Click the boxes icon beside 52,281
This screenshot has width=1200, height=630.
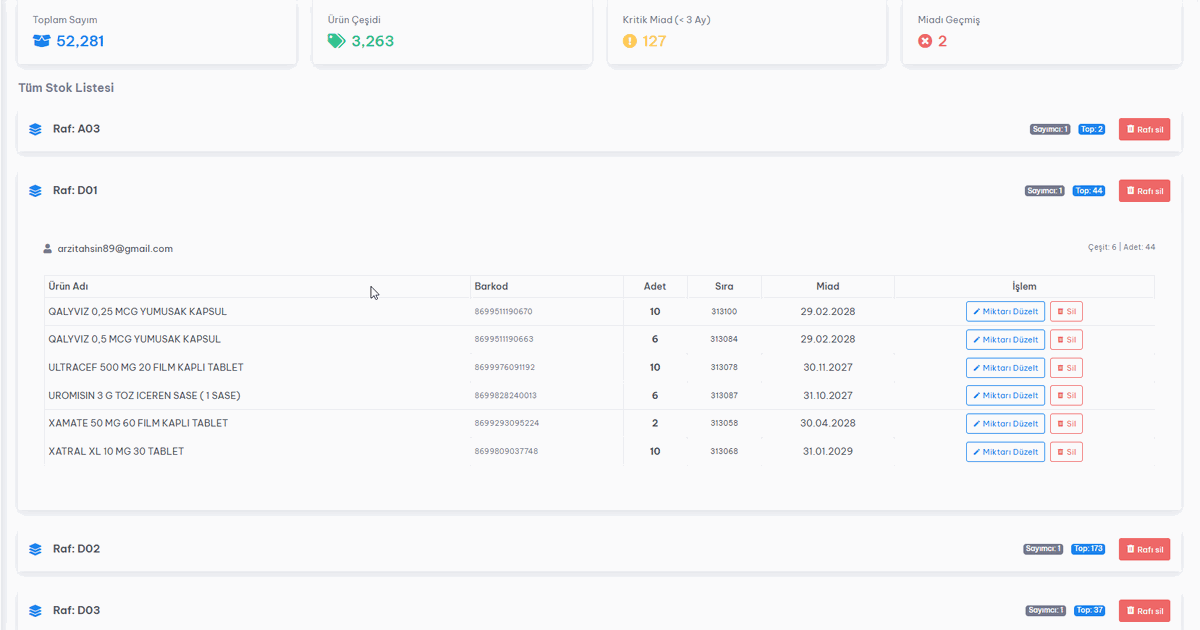point(41,41)
